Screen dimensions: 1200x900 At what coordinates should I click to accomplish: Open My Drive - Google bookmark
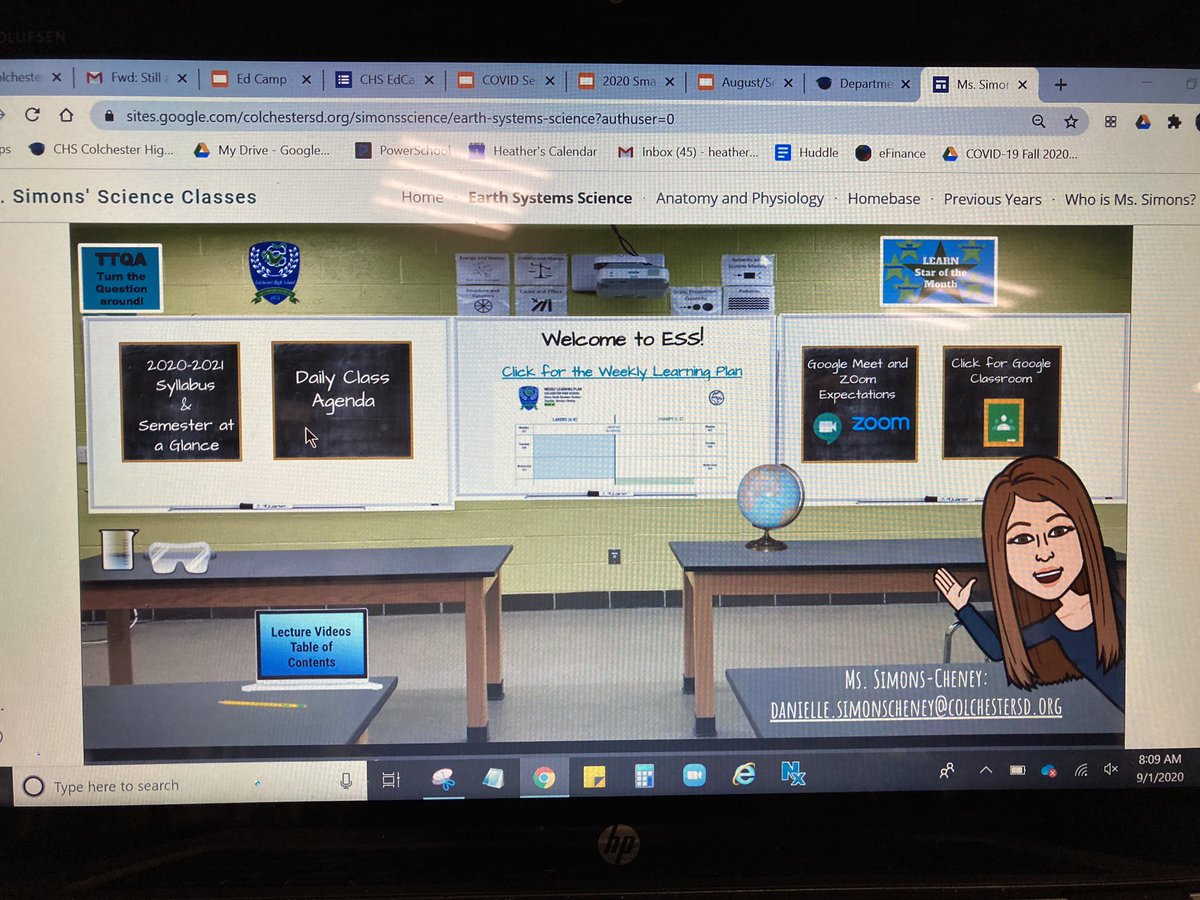[x=261, y=150]
